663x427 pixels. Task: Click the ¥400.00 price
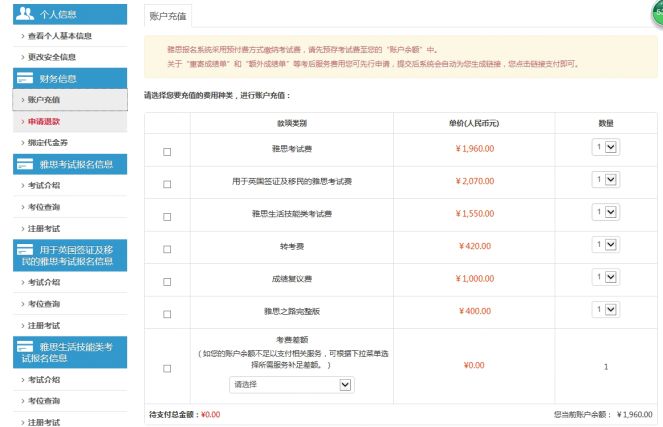point(475,311)
